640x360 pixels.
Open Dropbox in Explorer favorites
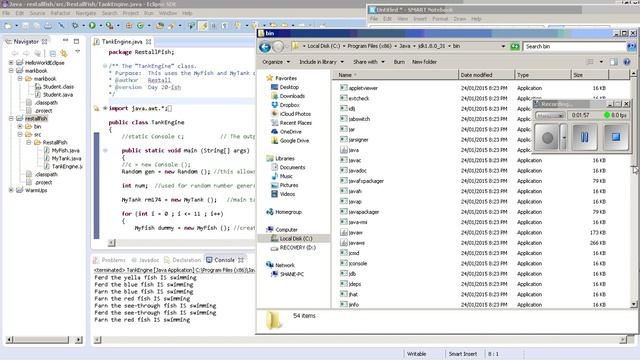(289, 105)
